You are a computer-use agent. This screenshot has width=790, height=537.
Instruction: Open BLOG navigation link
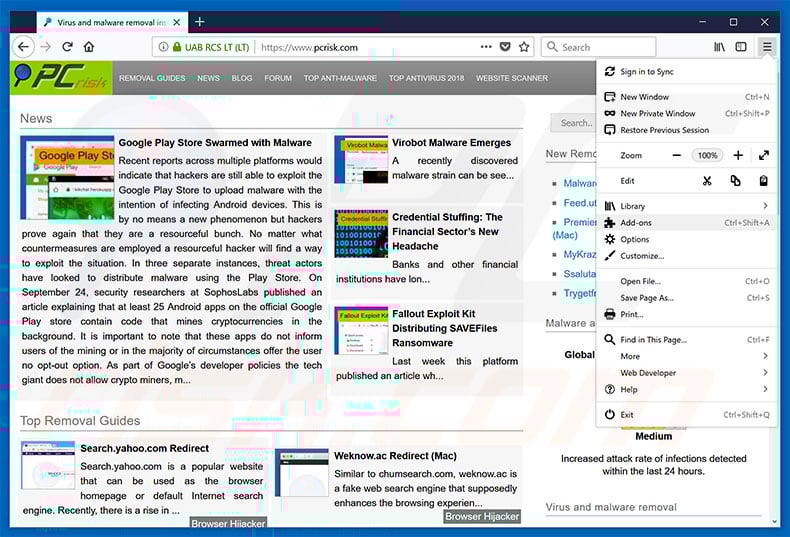pyautogui.click(x=242, y=78)
